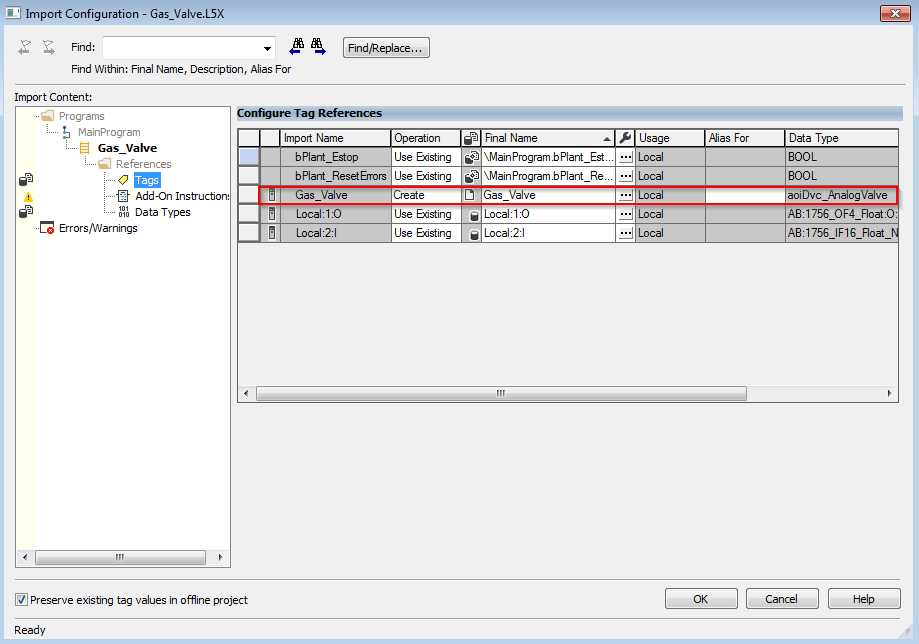Select the Gas_Valve routine node
Viewport: 919px width, 644px height.
pyautogui.click(x=127, y=148)
